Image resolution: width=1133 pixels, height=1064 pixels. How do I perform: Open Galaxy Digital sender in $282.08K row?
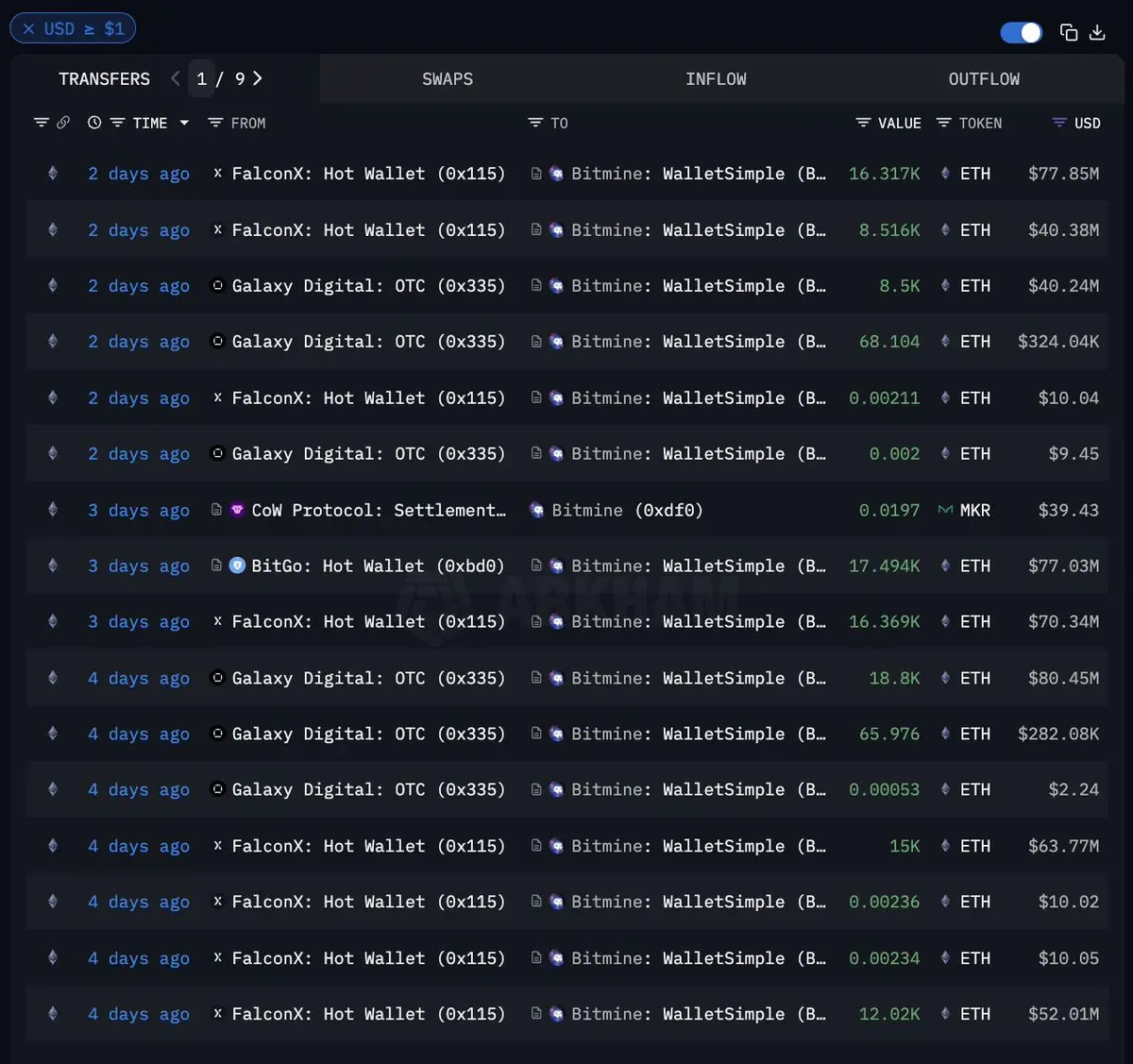[368, 734]
